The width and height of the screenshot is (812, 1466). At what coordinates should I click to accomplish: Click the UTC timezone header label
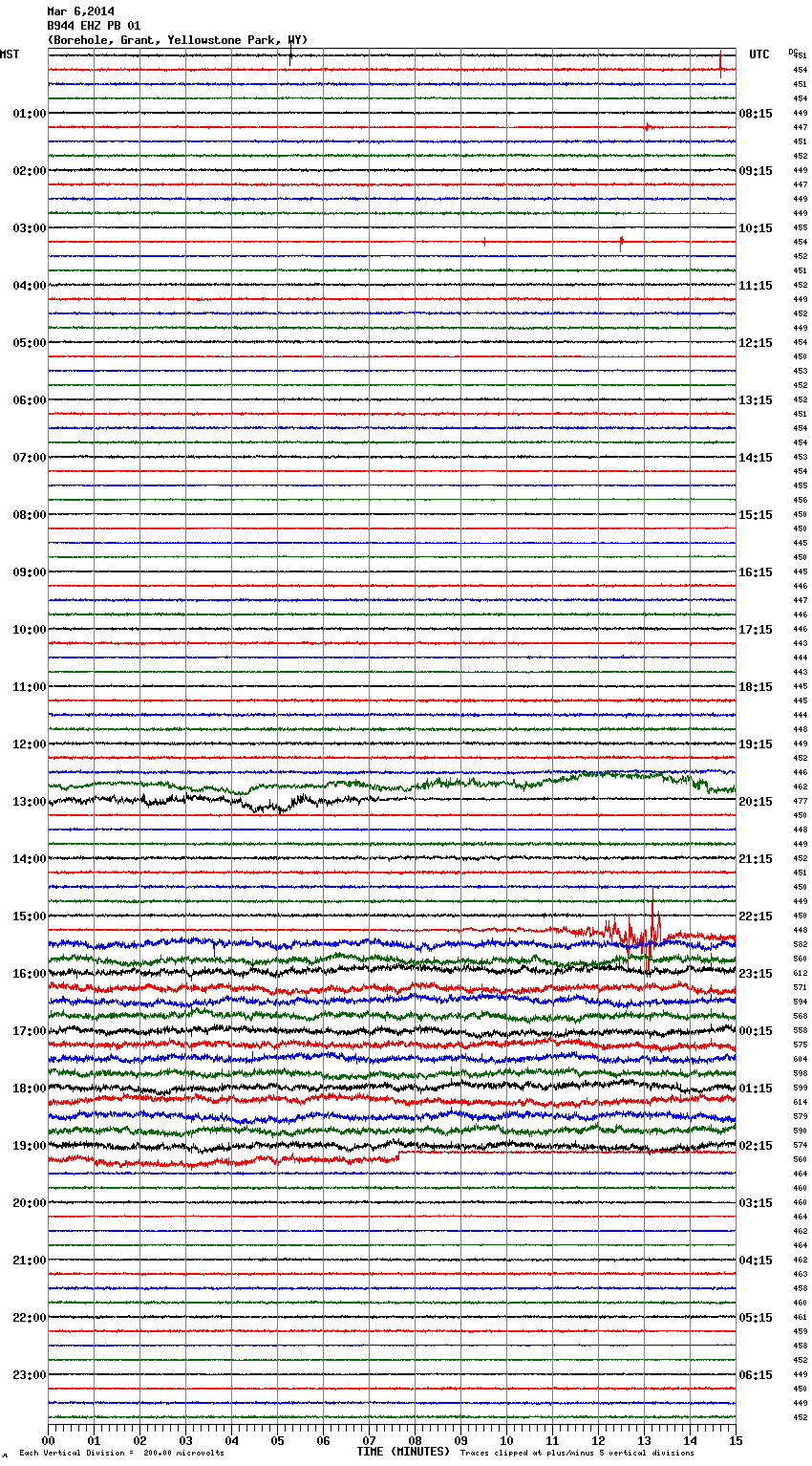(x=759, y=55)
